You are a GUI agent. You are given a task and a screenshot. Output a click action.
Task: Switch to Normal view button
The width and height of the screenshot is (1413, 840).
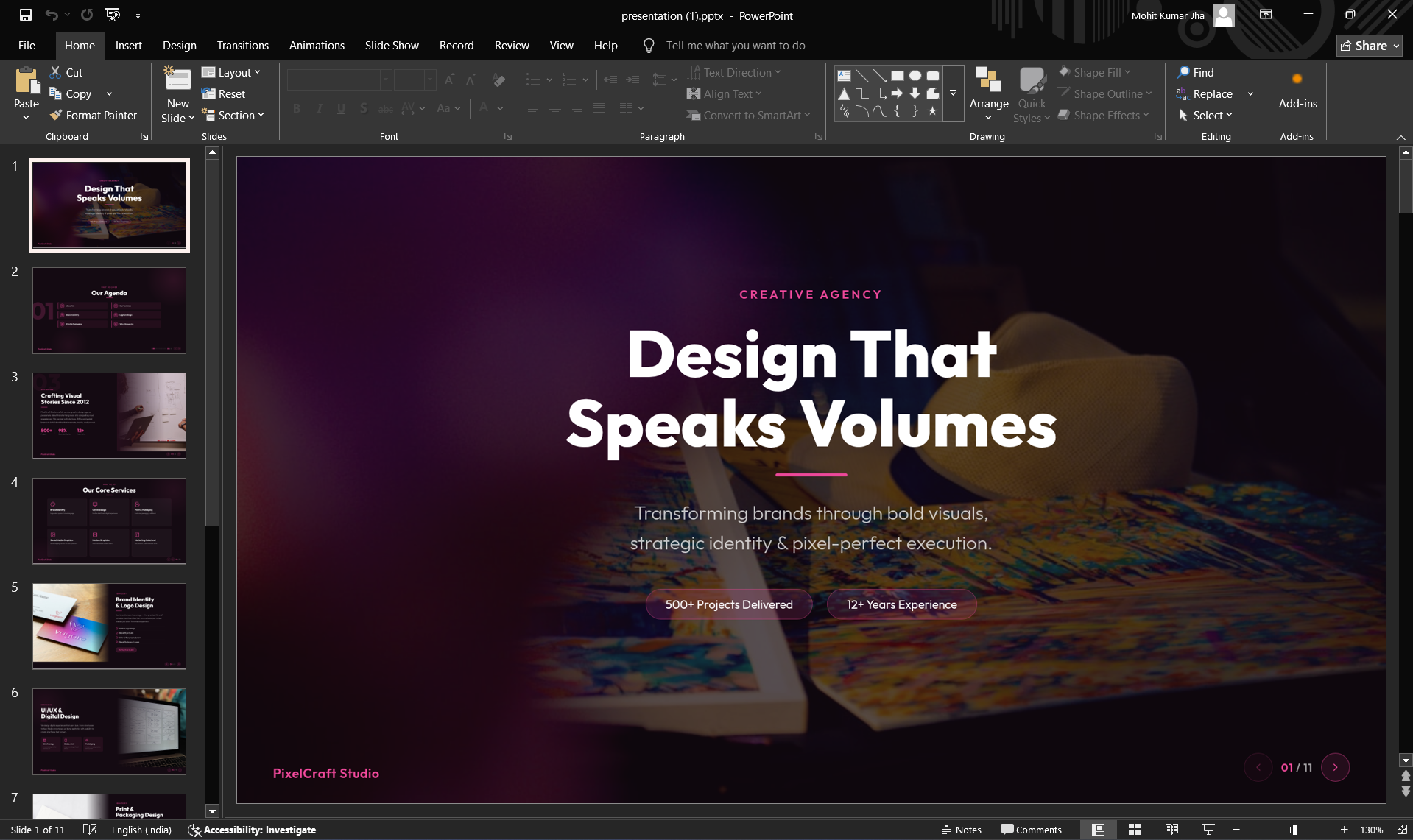(x=1098, y=830)
